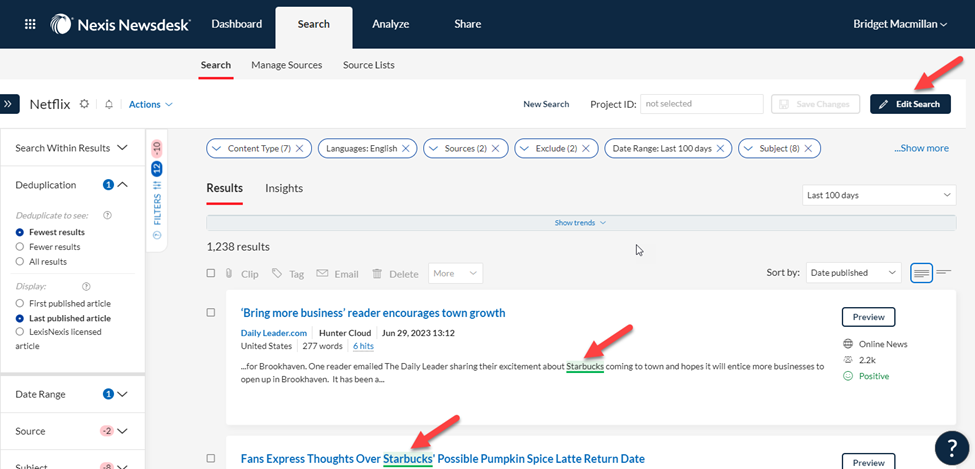Open the Analyze tab

coord(390,24)
